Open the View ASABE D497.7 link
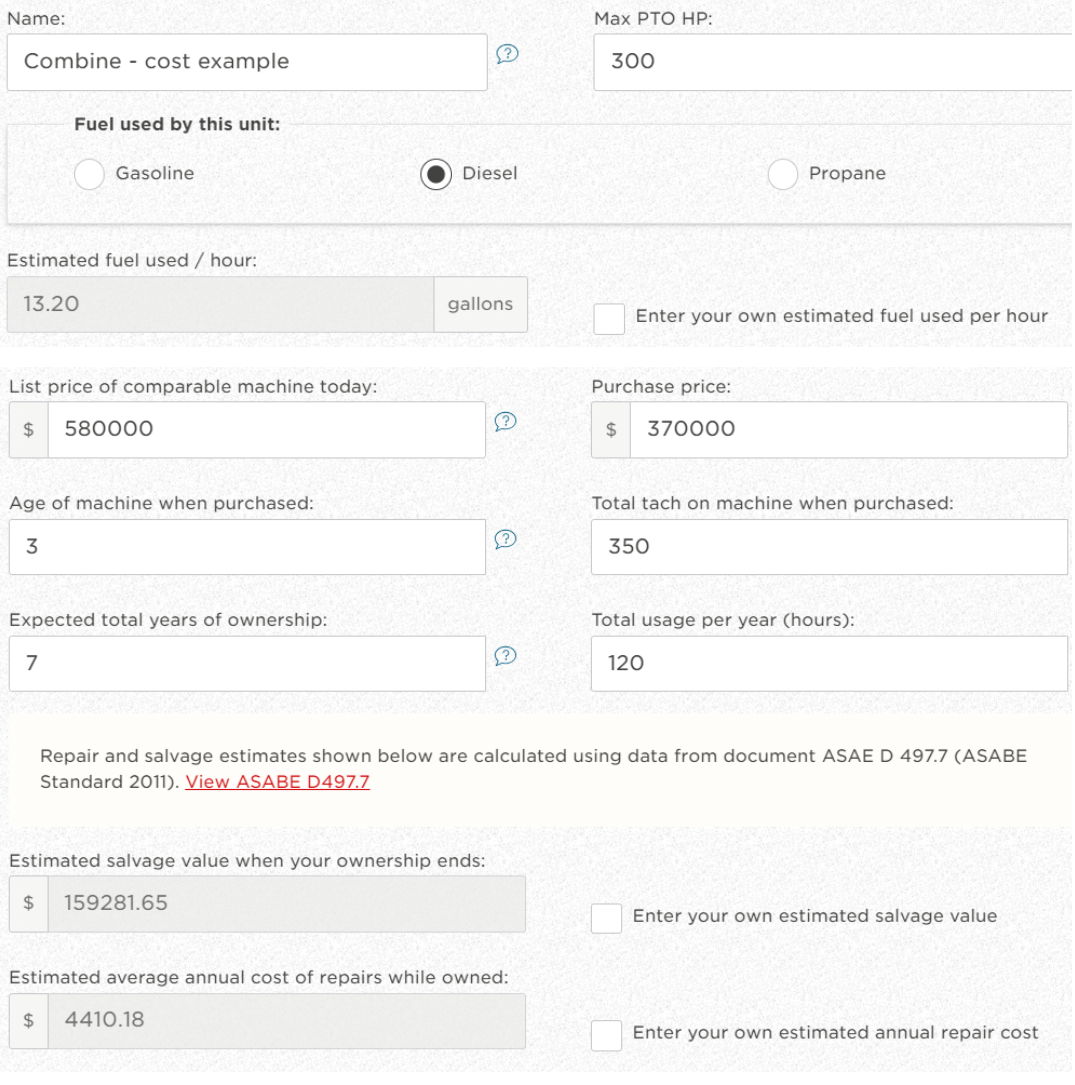 pos(277,782)
